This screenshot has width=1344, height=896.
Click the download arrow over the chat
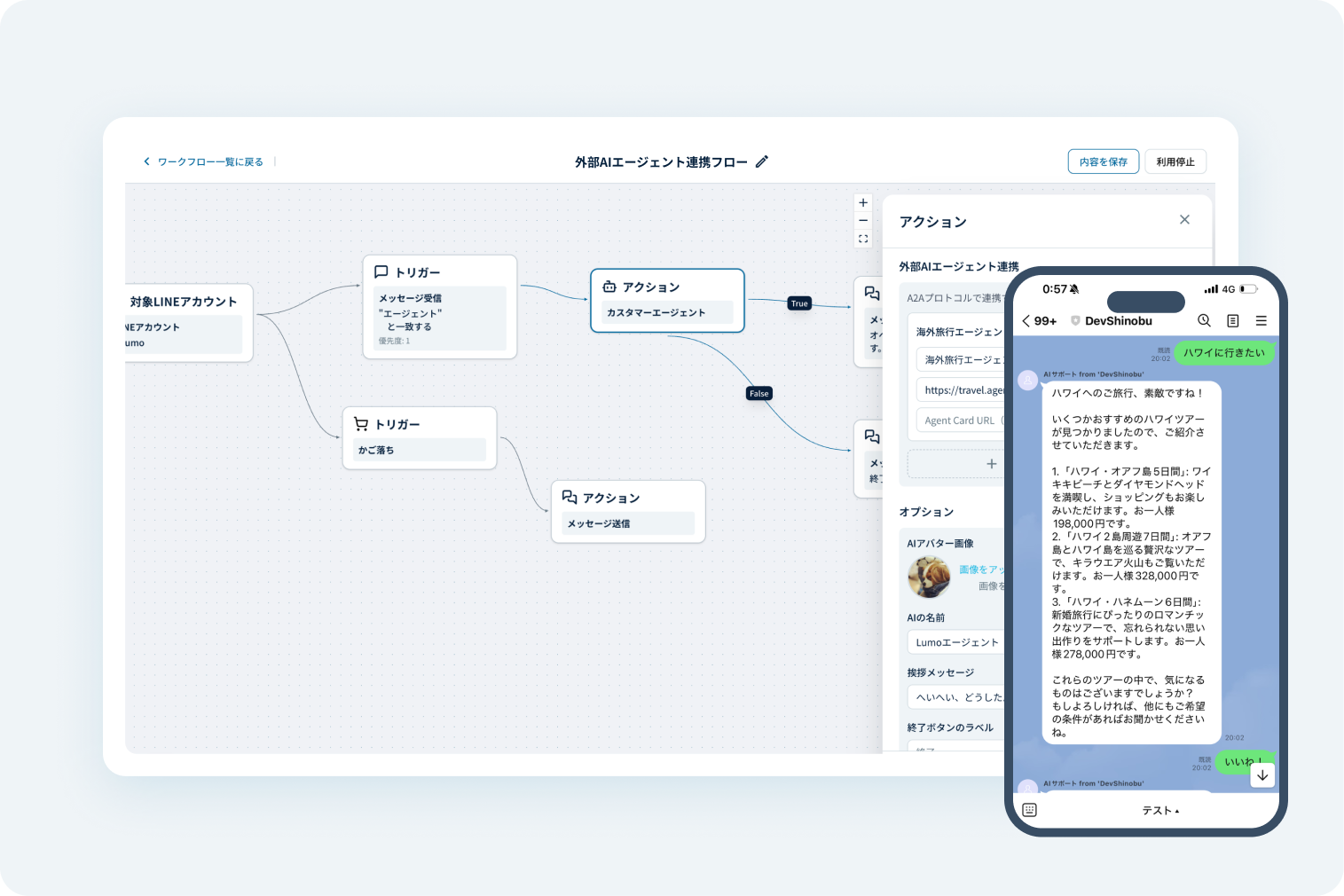coord(1262,774)
